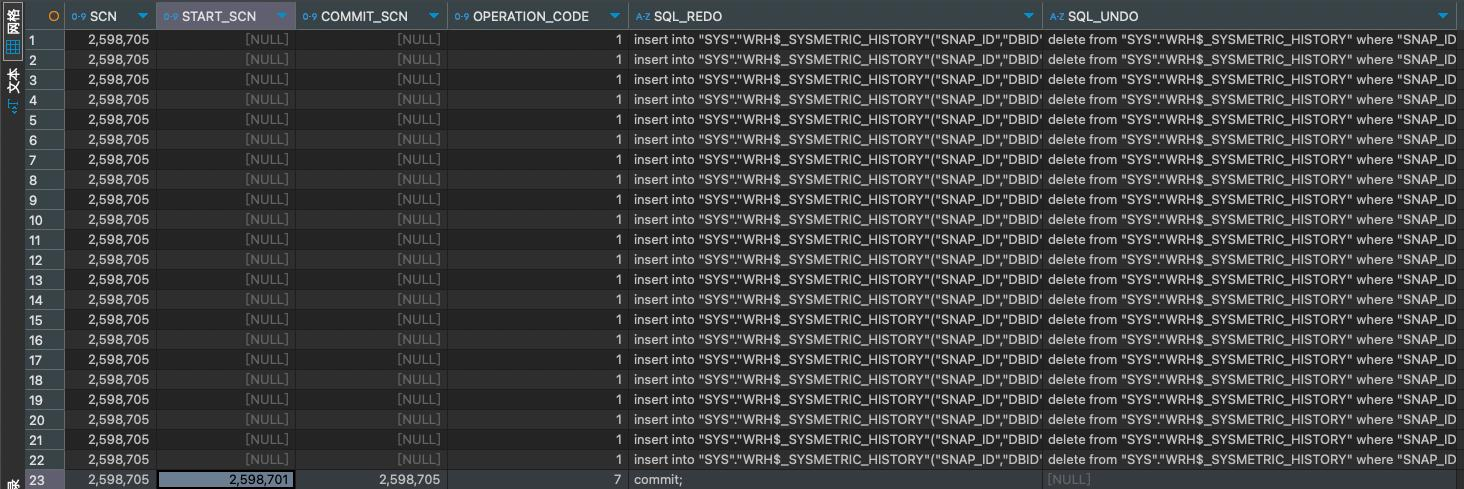Select row number 17 header
Screen dimensions: 1464x489
(x=45, y=360)
